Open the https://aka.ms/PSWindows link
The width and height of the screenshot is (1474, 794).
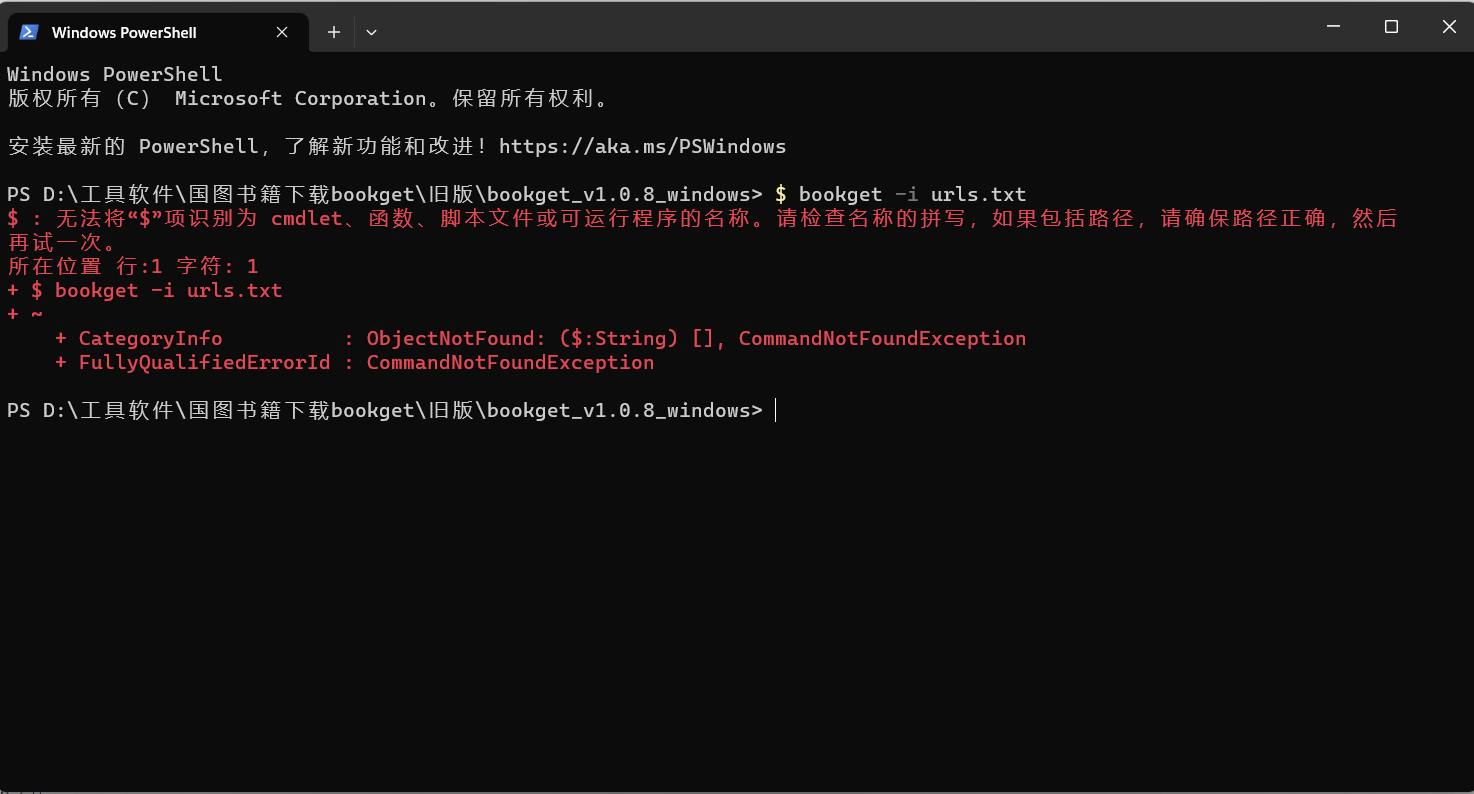(642, 147)
